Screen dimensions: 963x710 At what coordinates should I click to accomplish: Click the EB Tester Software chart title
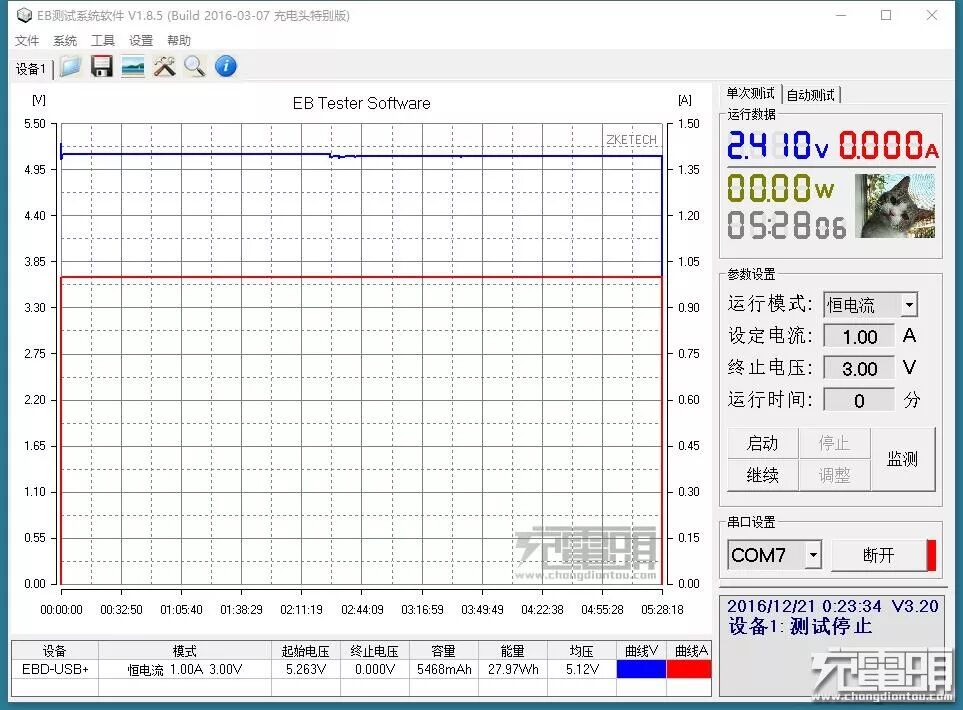(361, 103)
